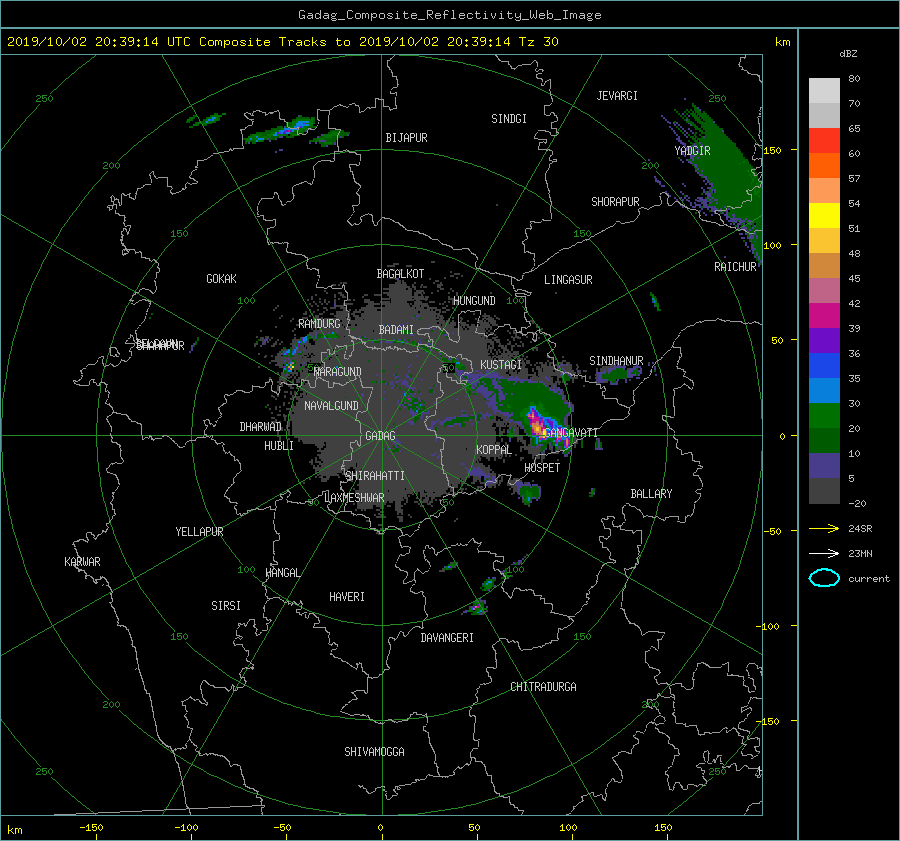Click the SIRSI city label

pos(226,606)
